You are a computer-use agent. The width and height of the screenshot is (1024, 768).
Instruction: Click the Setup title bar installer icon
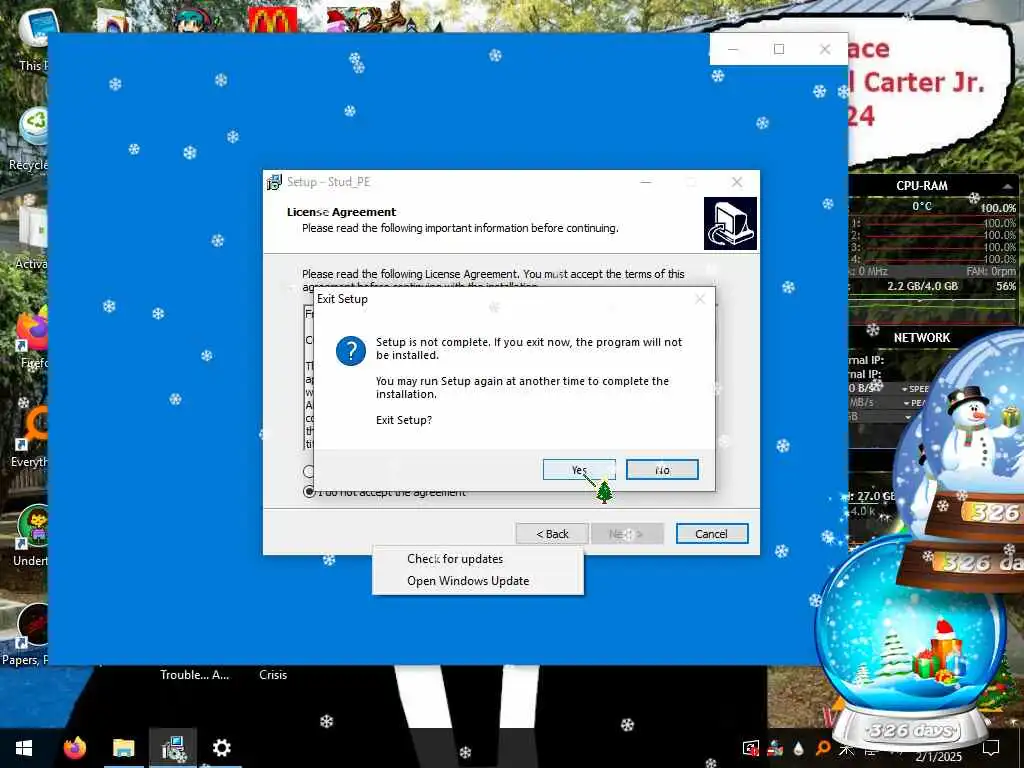click(x=274, y=182)
